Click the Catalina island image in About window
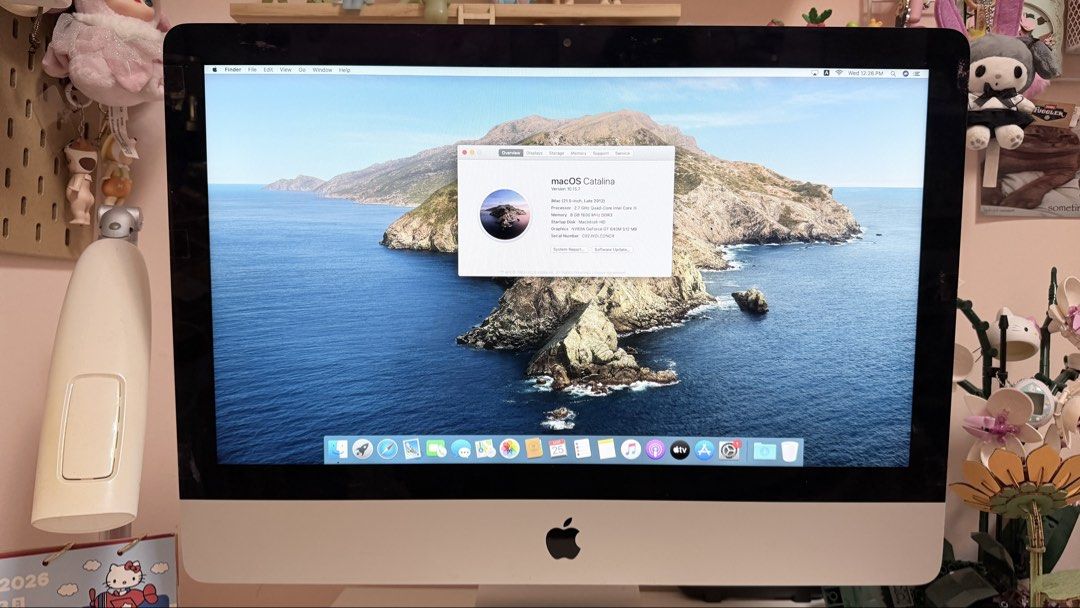1080x608 pixels. pyautogui.click(x=505, y=215)
